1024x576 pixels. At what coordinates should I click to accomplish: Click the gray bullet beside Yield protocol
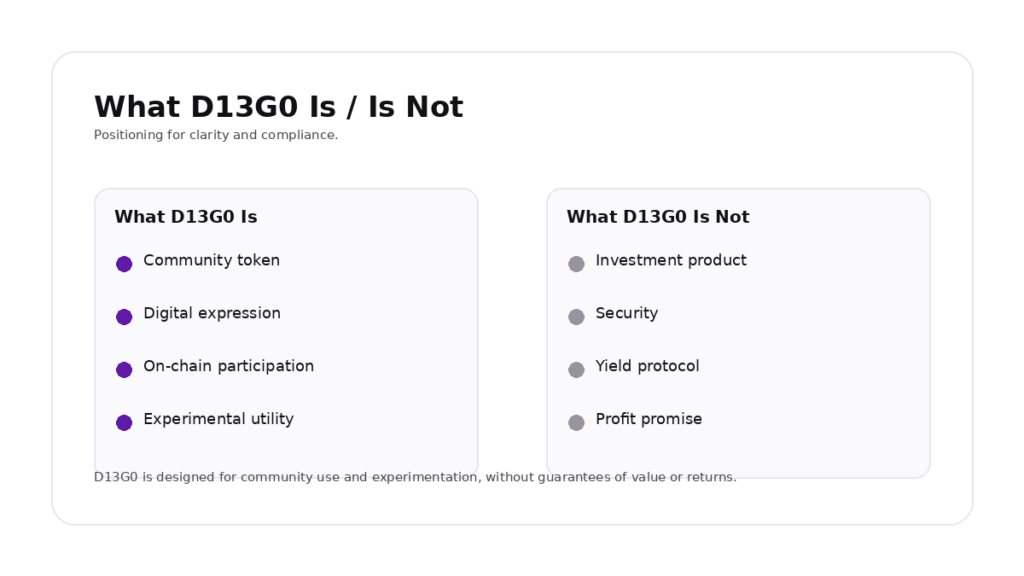click(x=576, y=370)
